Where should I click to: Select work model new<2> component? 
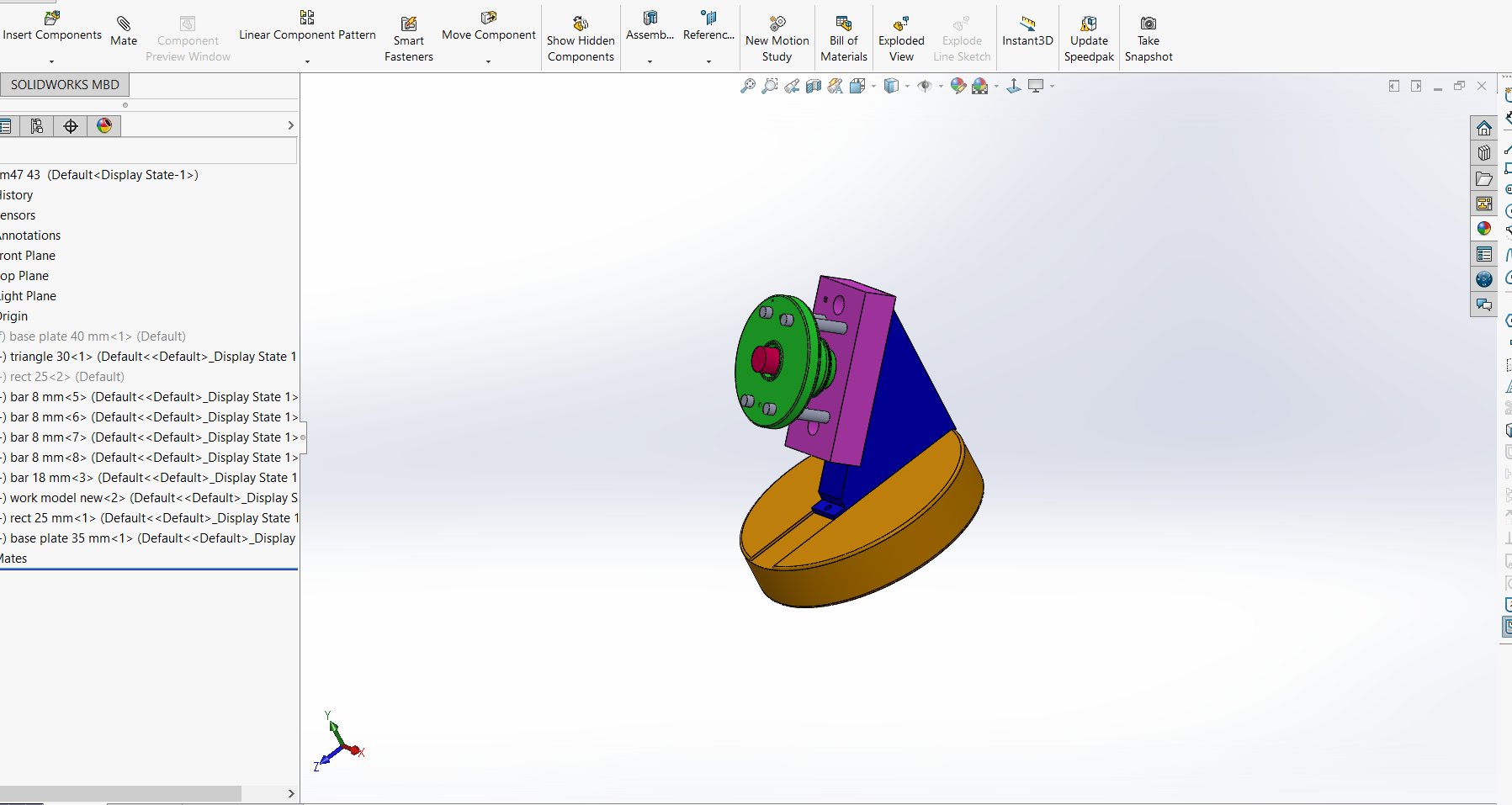tap(149, 498)
